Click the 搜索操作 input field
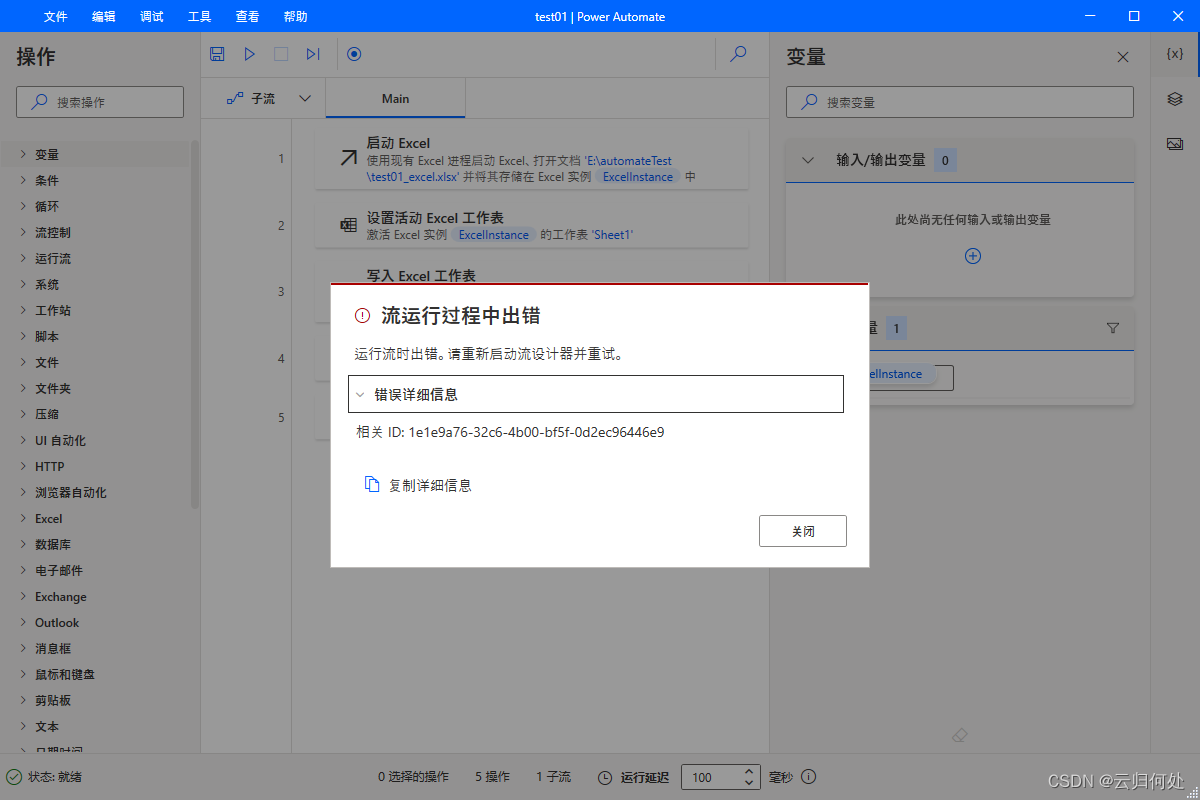 (99, 101)
